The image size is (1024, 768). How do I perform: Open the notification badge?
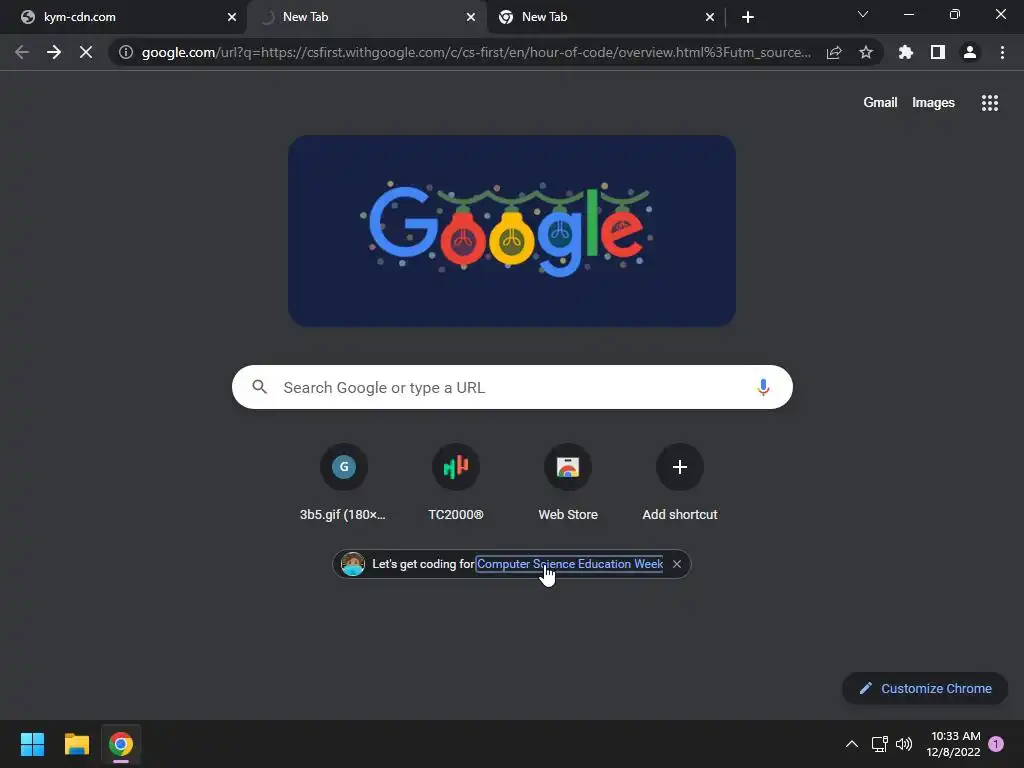coord(996,743)
